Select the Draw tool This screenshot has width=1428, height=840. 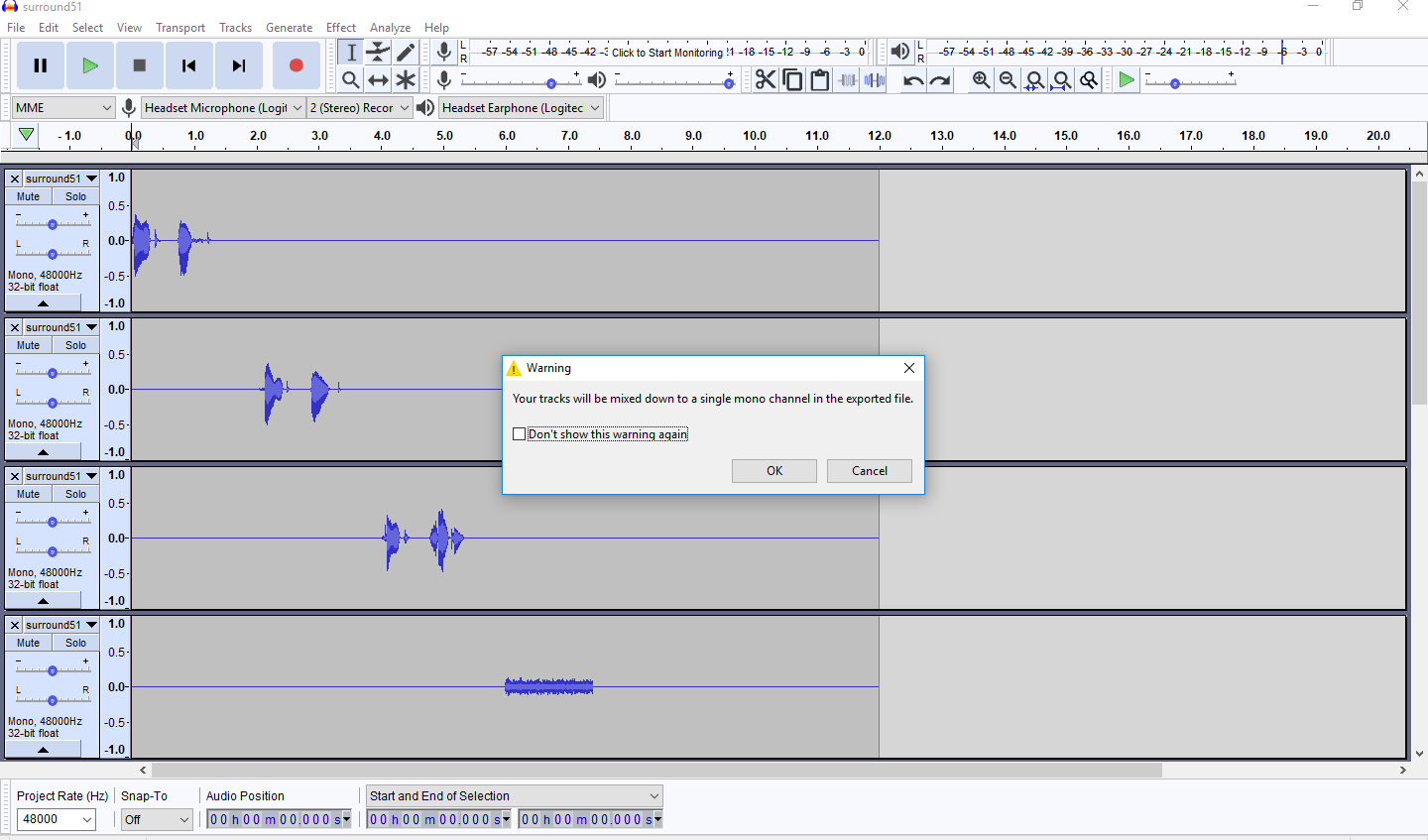(x=406, y=52)
